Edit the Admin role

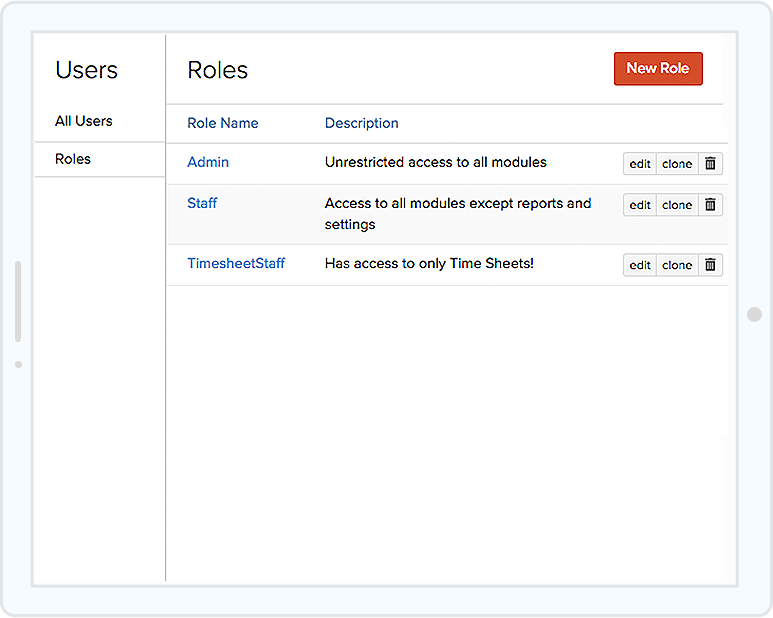pyautogui.click(x=640, y=164)
